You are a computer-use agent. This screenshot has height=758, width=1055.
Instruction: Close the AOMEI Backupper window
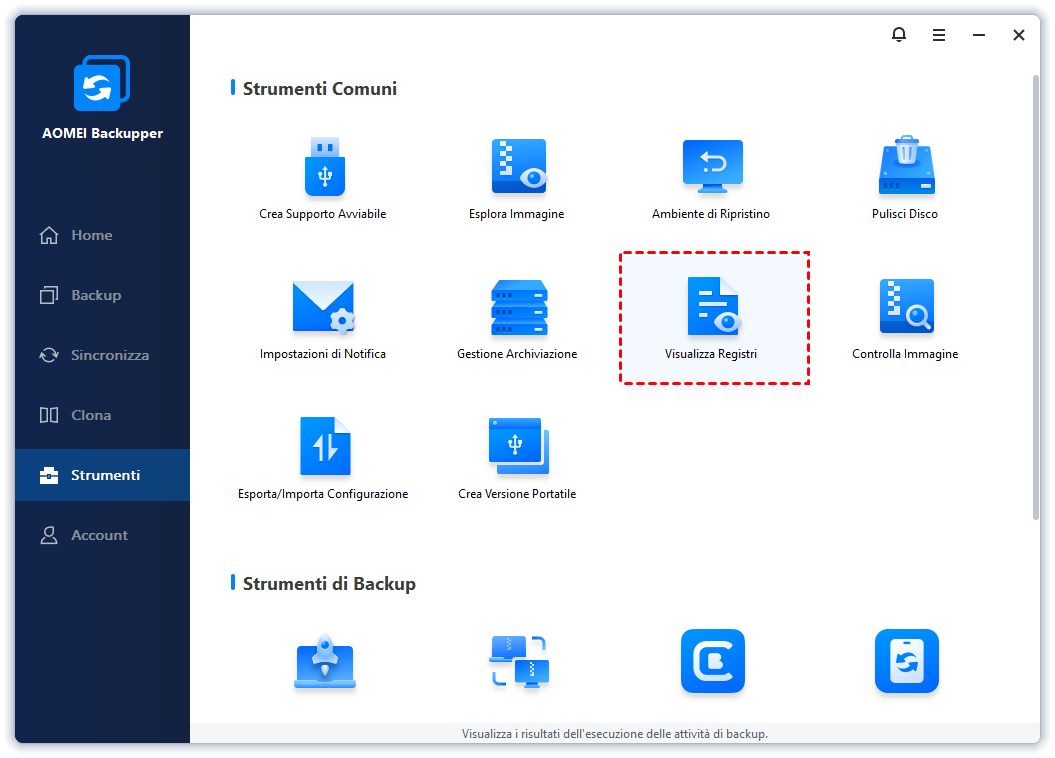click(x=1019, y=35)
